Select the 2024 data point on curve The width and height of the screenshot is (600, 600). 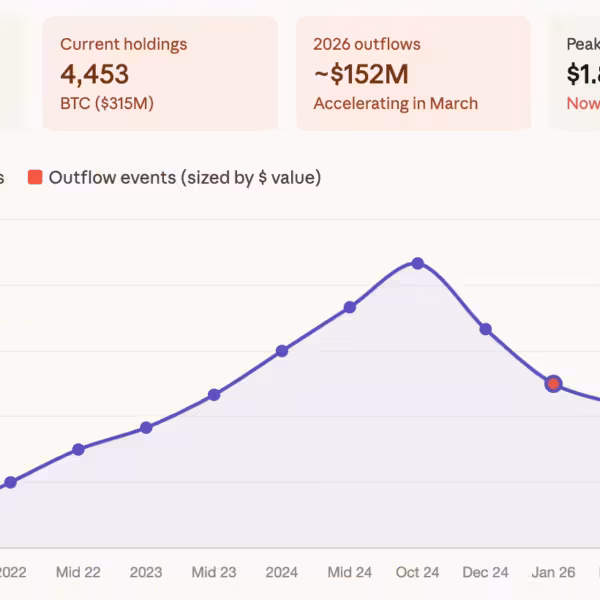coord(282,351)
